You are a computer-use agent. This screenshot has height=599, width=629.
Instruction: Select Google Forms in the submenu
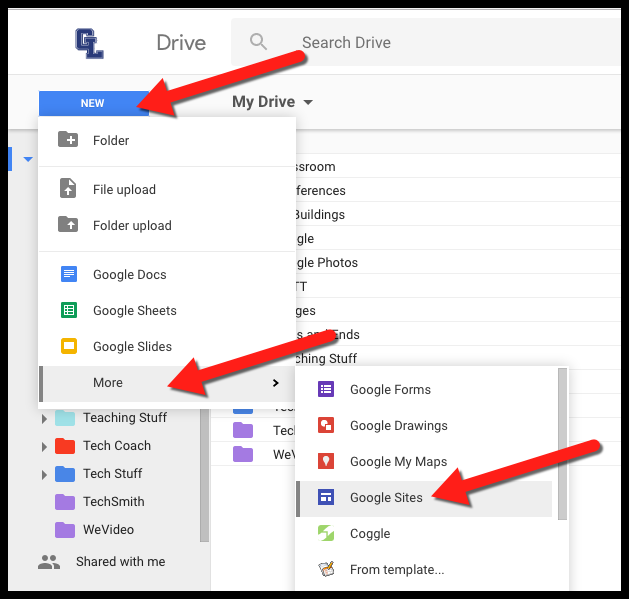point(426,390)
